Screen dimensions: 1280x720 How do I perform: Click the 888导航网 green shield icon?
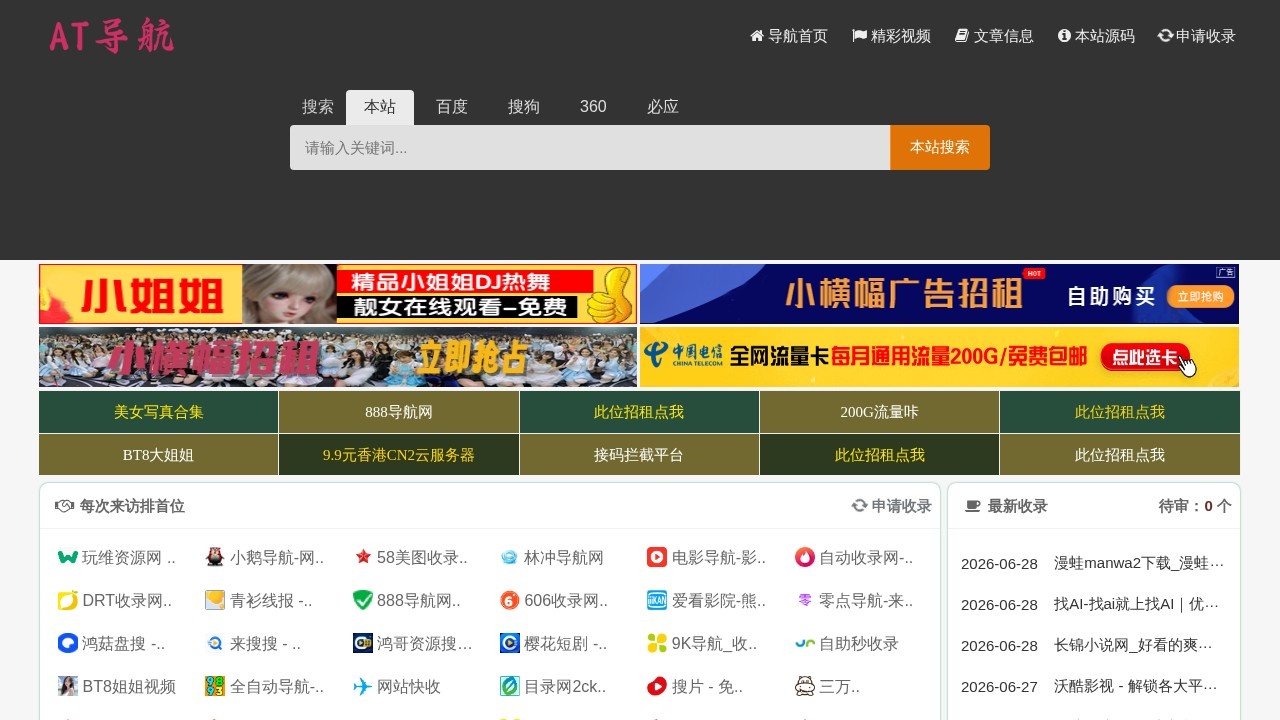pyautogui.click(x=363, y=601)
